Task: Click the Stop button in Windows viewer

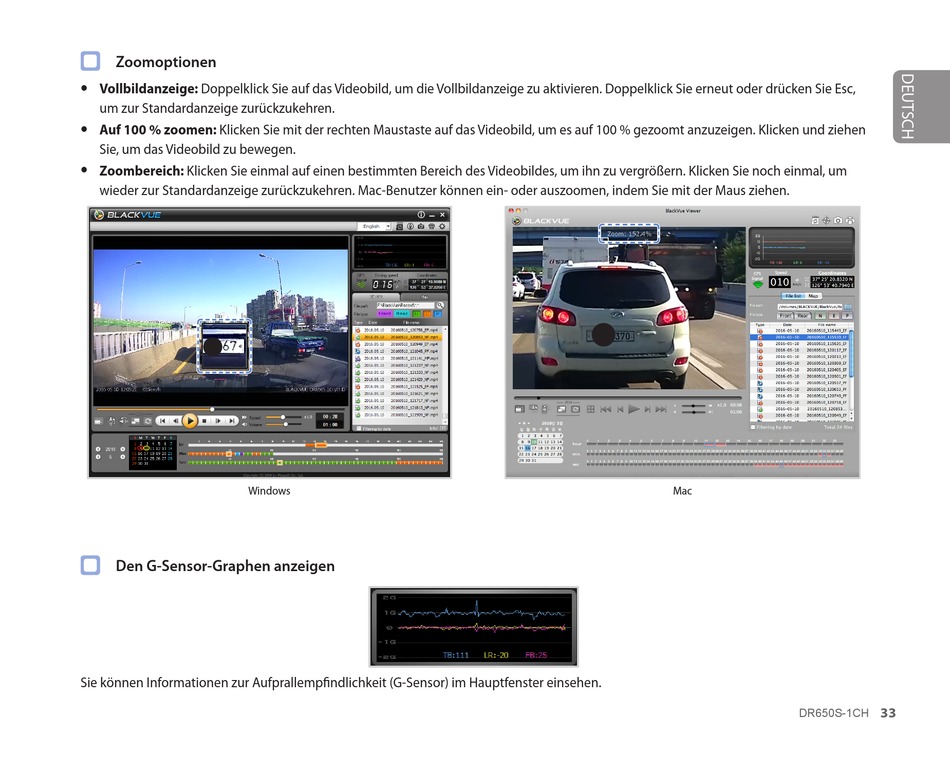Action: [204, 421]
